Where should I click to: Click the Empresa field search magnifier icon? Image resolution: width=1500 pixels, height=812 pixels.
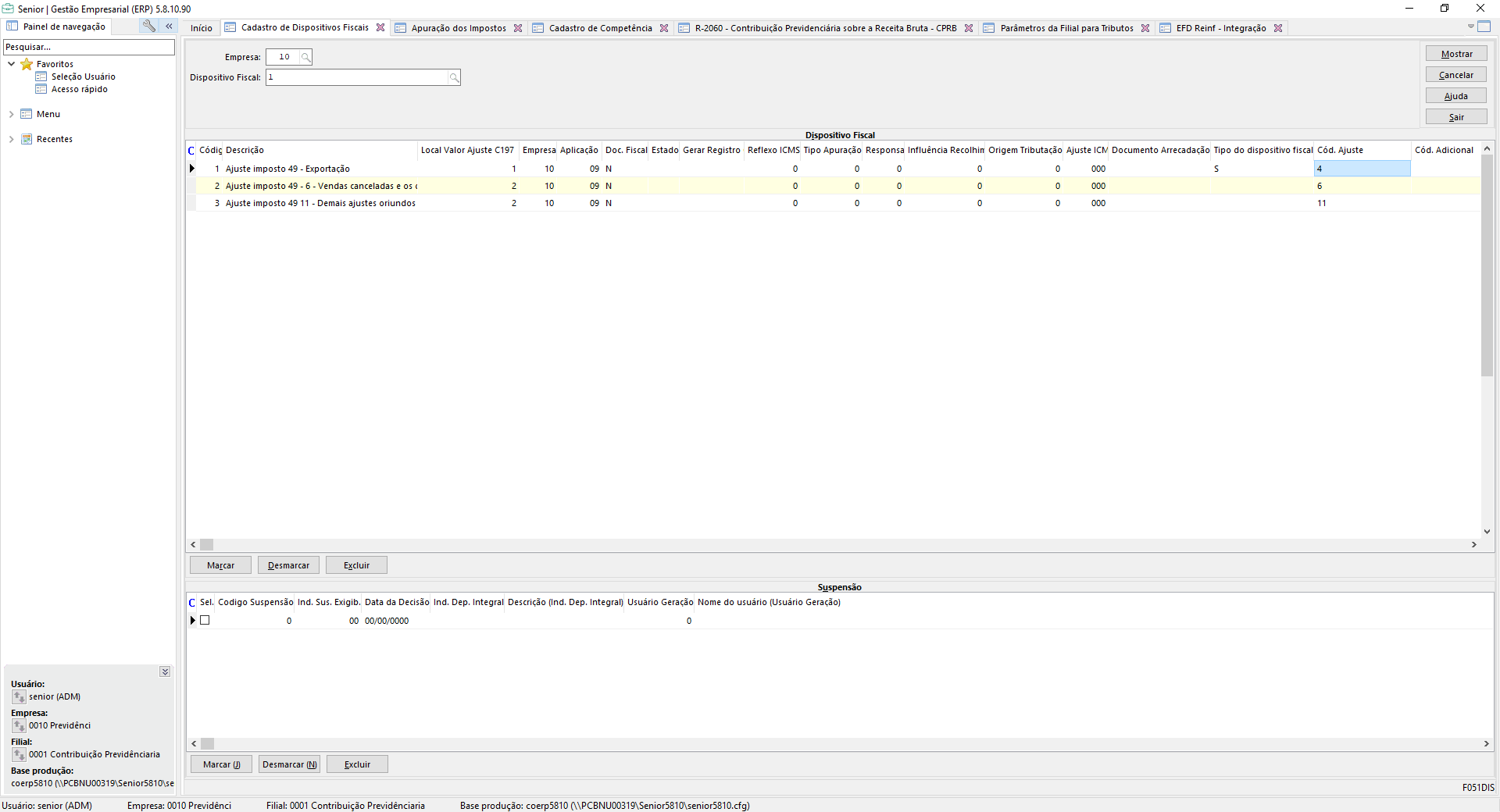(x=305, y=57)
